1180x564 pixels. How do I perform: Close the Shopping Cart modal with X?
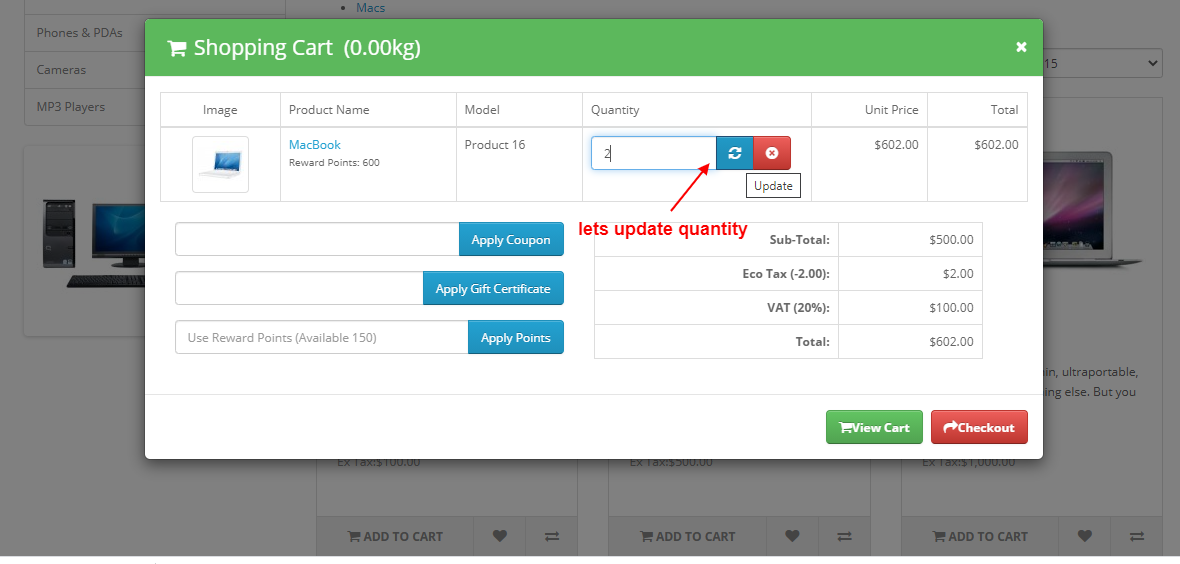coord(1021,47)
